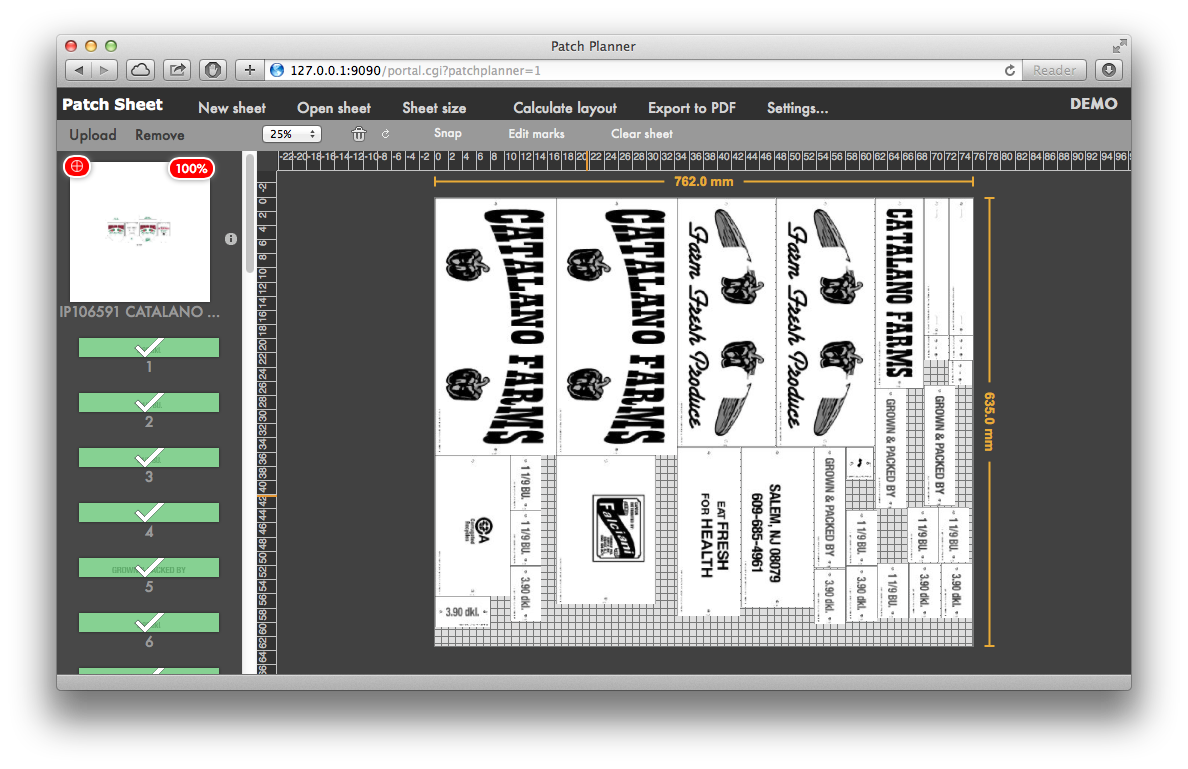Click the rotate patch icon
1188x769 pixels.
coord(385,134)
